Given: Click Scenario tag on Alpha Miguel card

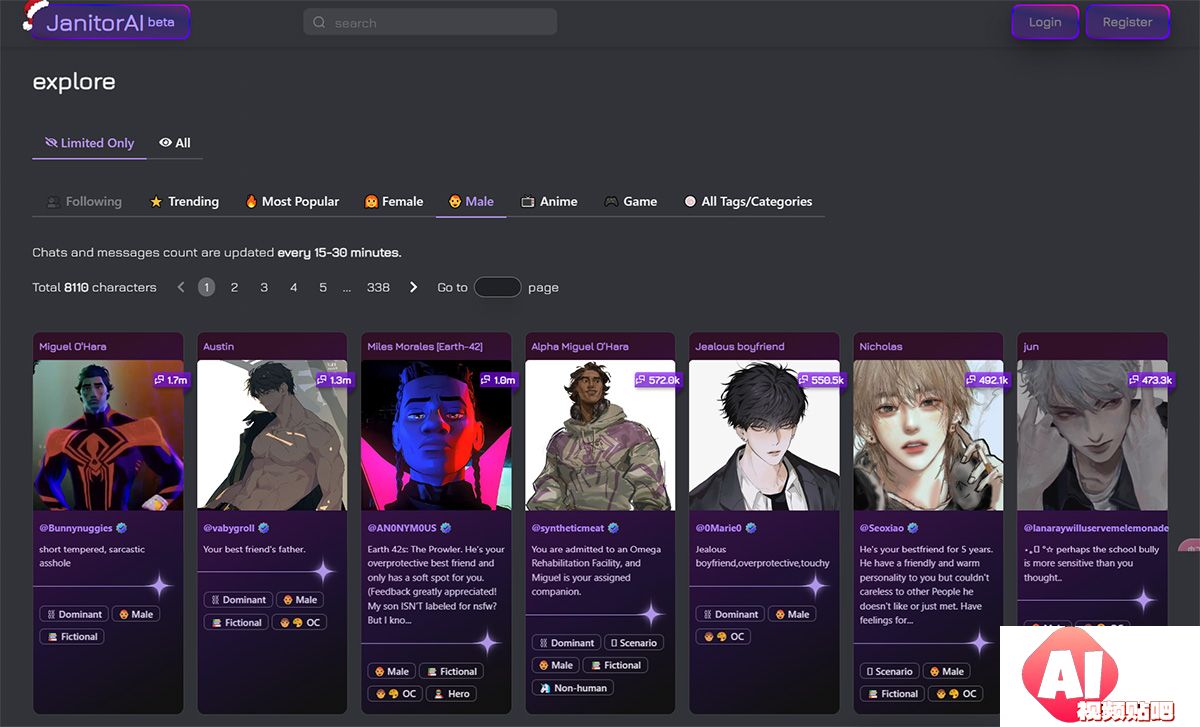Looking at the screenshot, I should click(x=632, y=642).
